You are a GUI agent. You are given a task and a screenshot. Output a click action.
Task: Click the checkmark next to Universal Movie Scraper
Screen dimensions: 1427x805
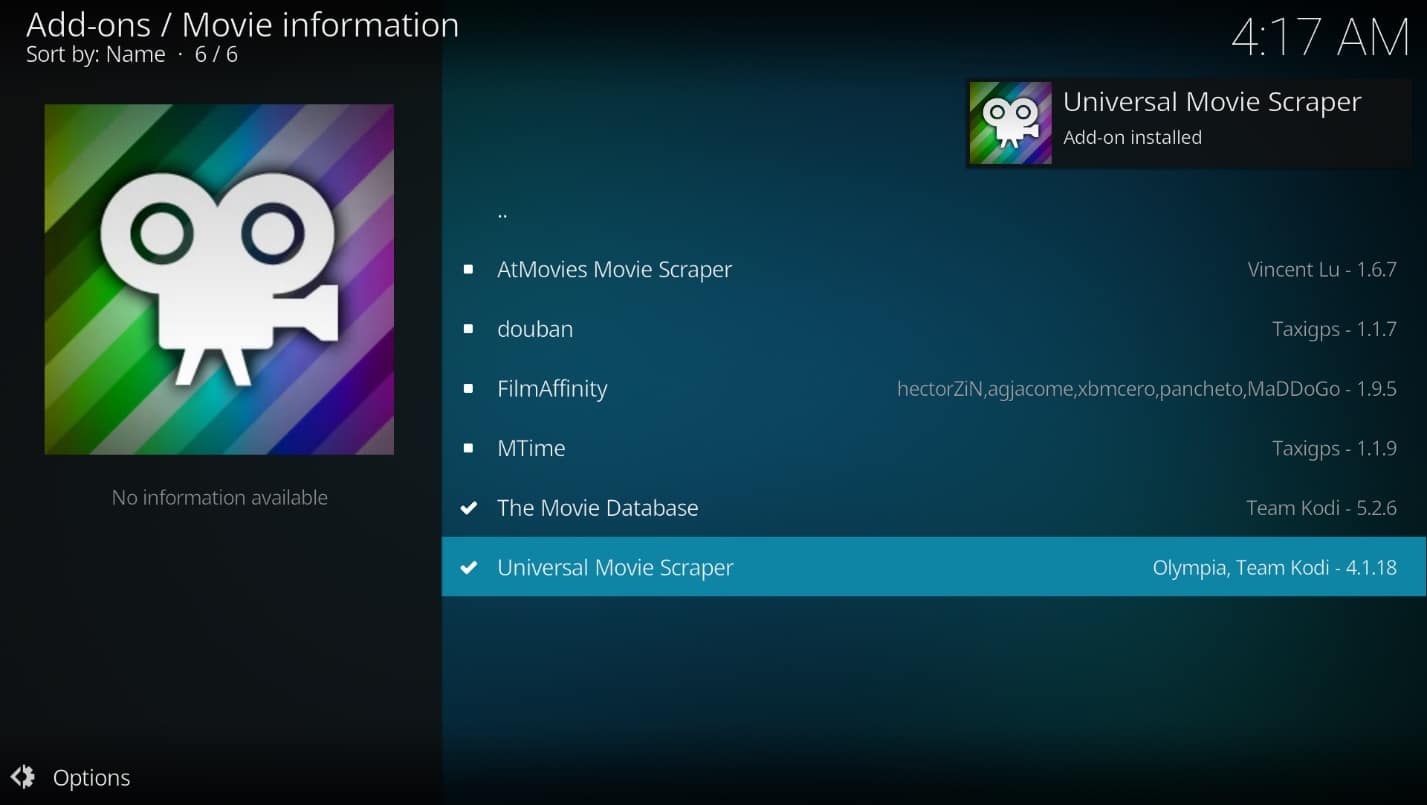pyautogui.click(x=468, y=567)
